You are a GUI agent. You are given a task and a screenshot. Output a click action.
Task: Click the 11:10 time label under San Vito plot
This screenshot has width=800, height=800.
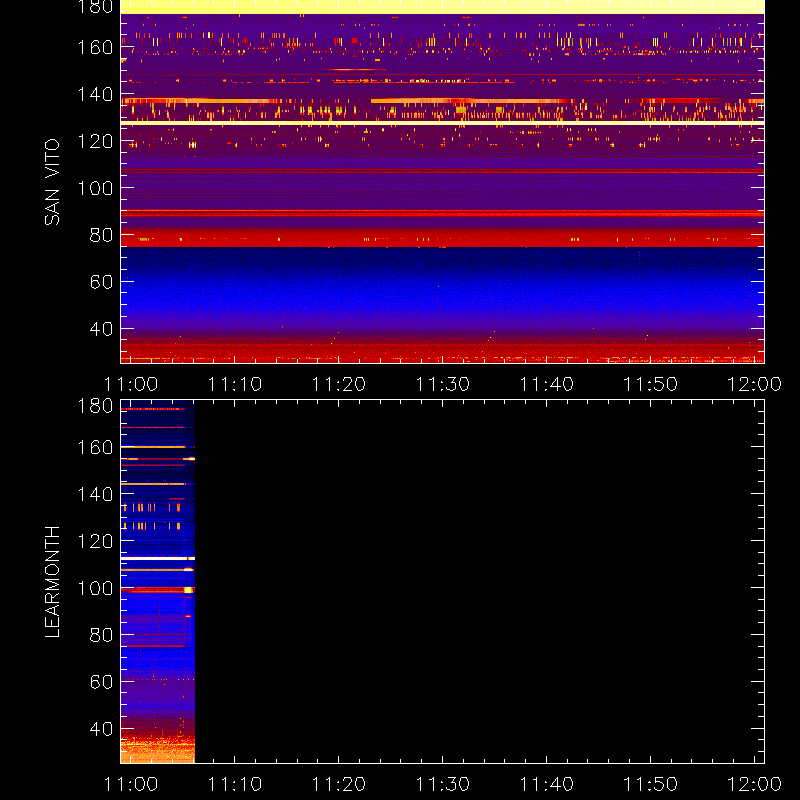tap(235, 384)
